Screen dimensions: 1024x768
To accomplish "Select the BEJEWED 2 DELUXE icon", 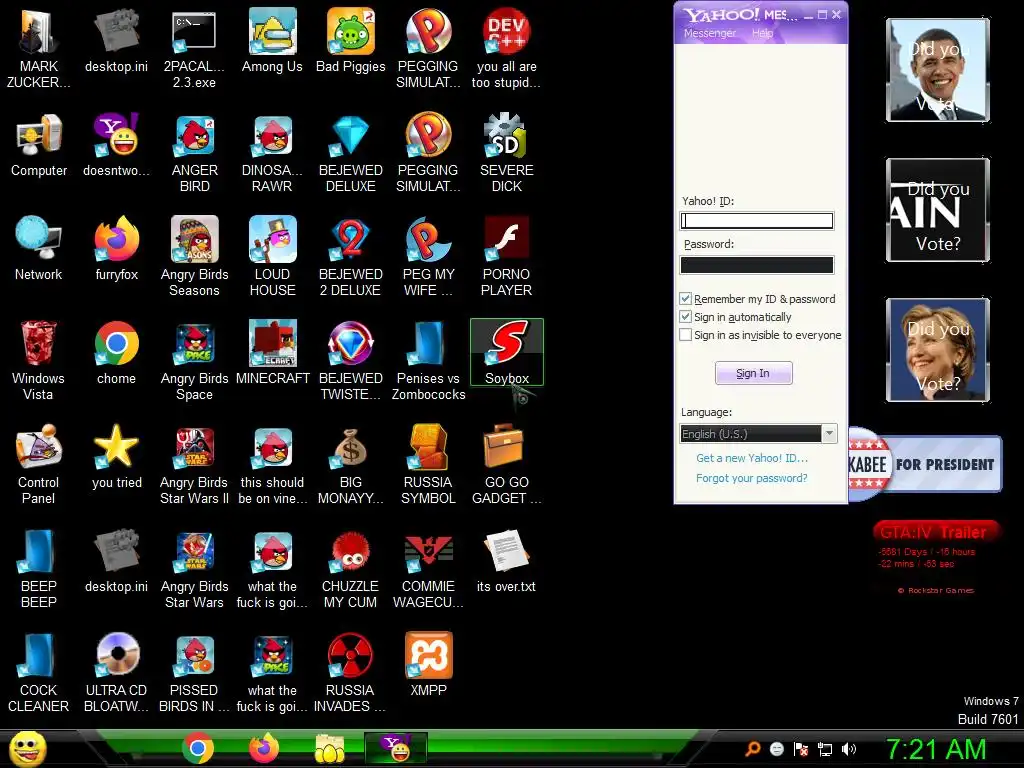I will pyautogui.click(x=351, y=257).
